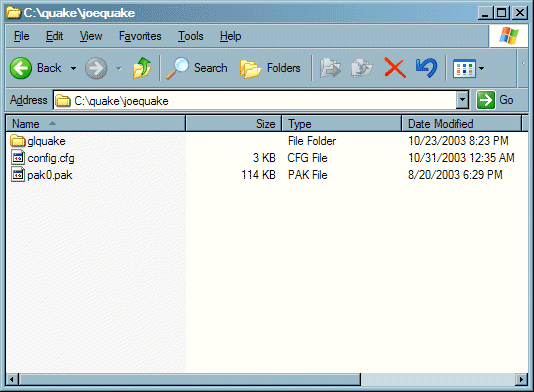This screenshot has height=392, width=534.
Task: Open the Help menu
Action: [231, 36]
